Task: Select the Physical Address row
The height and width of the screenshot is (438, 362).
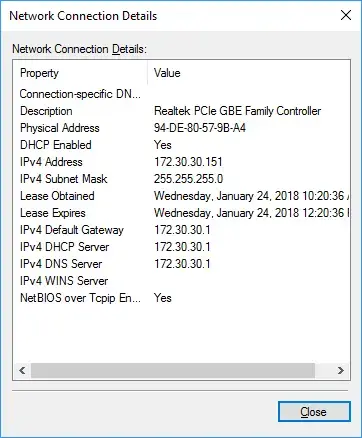Action: point(182,128)
